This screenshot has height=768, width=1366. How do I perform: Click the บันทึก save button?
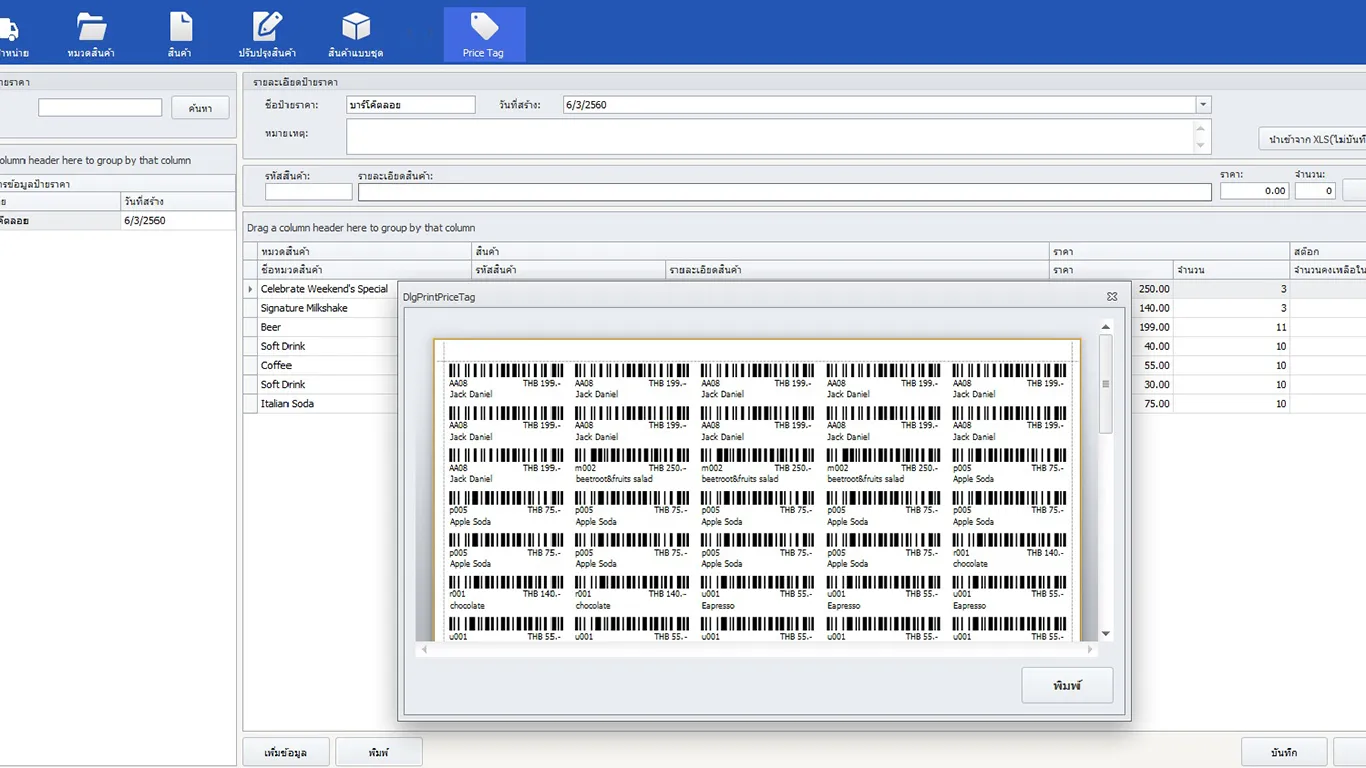1284,752
